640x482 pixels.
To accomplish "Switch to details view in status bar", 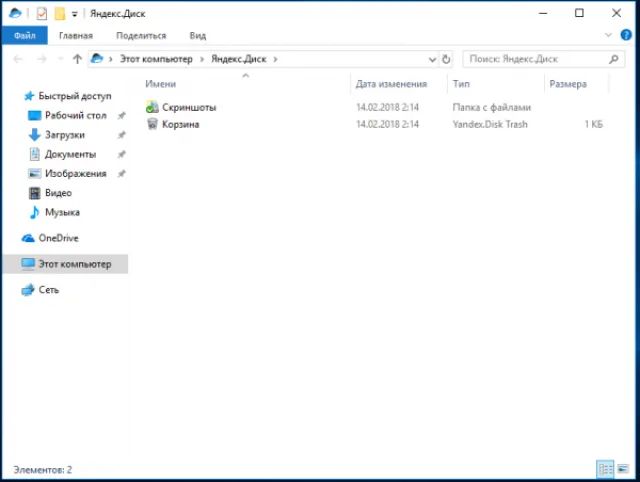I will pos(605,469).
